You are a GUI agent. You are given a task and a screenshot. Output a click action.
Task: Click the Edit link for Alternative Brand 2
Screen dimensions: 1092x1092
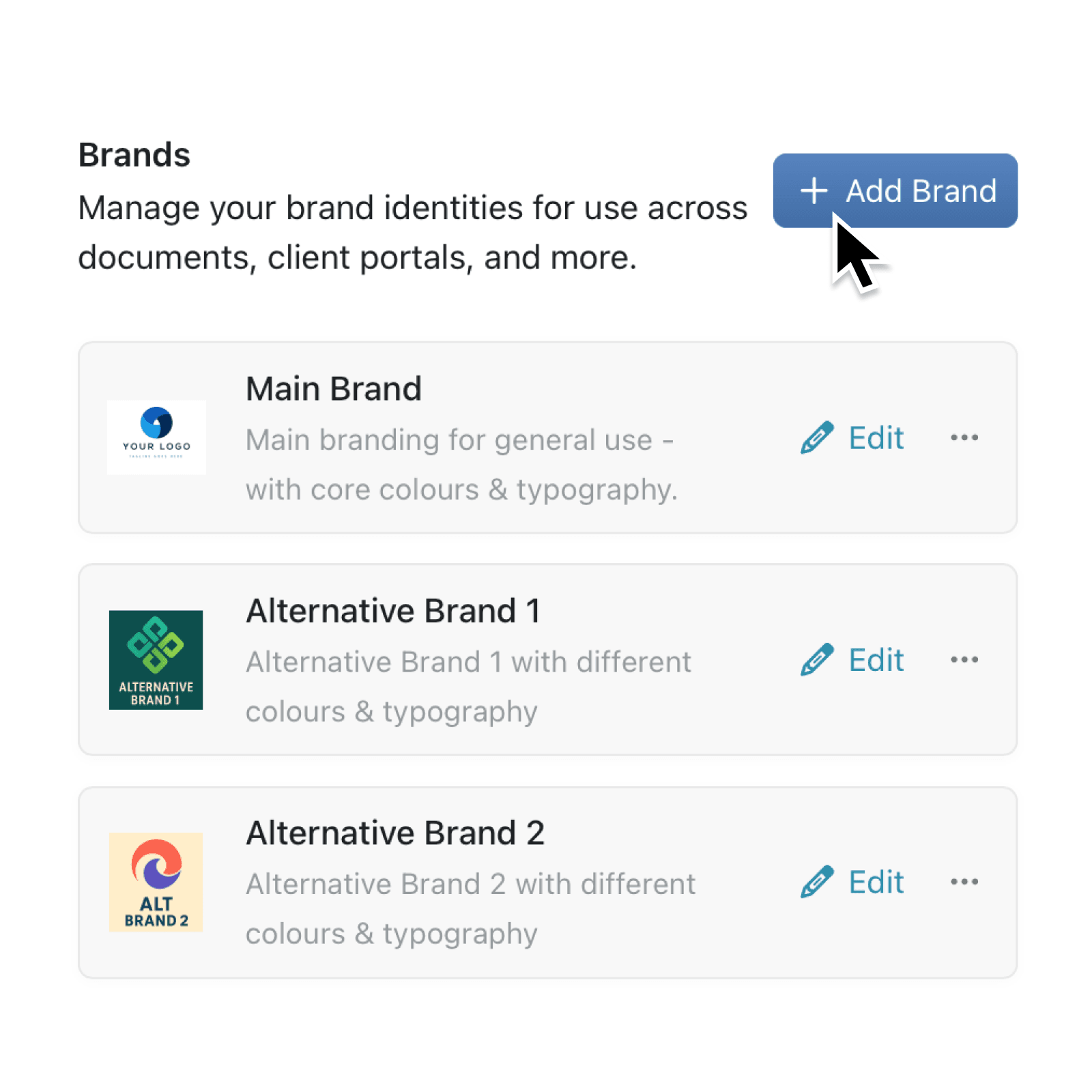point(876,881)
